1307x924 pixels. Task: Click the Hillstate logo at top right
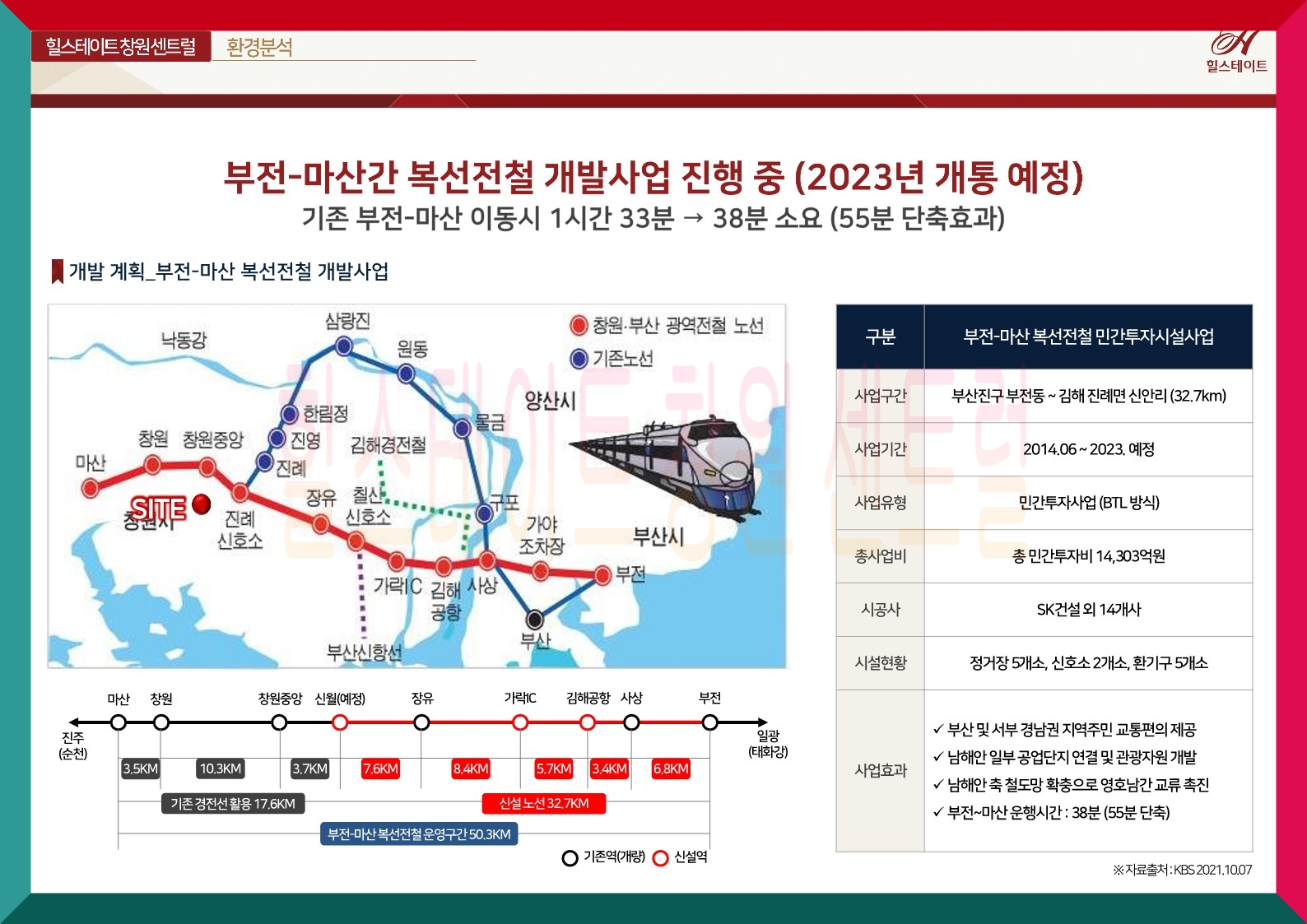[1236, 51]
